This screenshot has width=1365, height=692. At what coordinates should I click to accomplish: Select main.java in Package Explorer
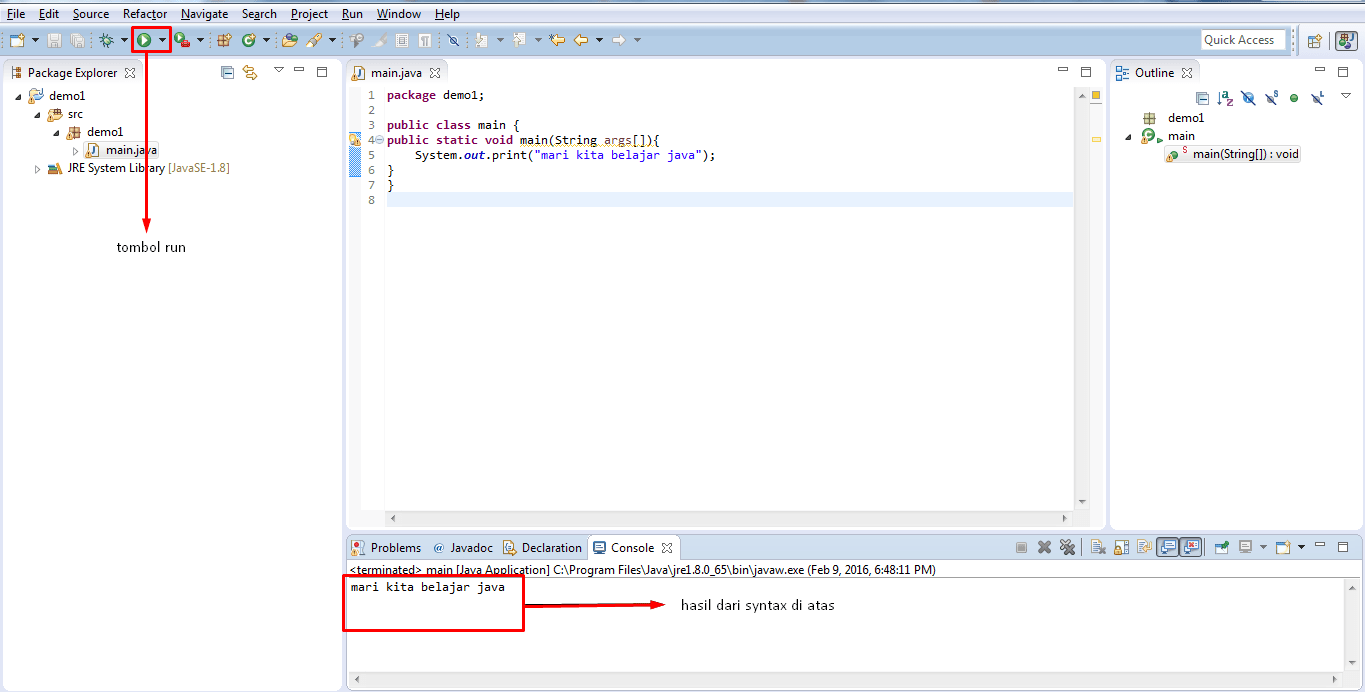(x=121, y=150)
